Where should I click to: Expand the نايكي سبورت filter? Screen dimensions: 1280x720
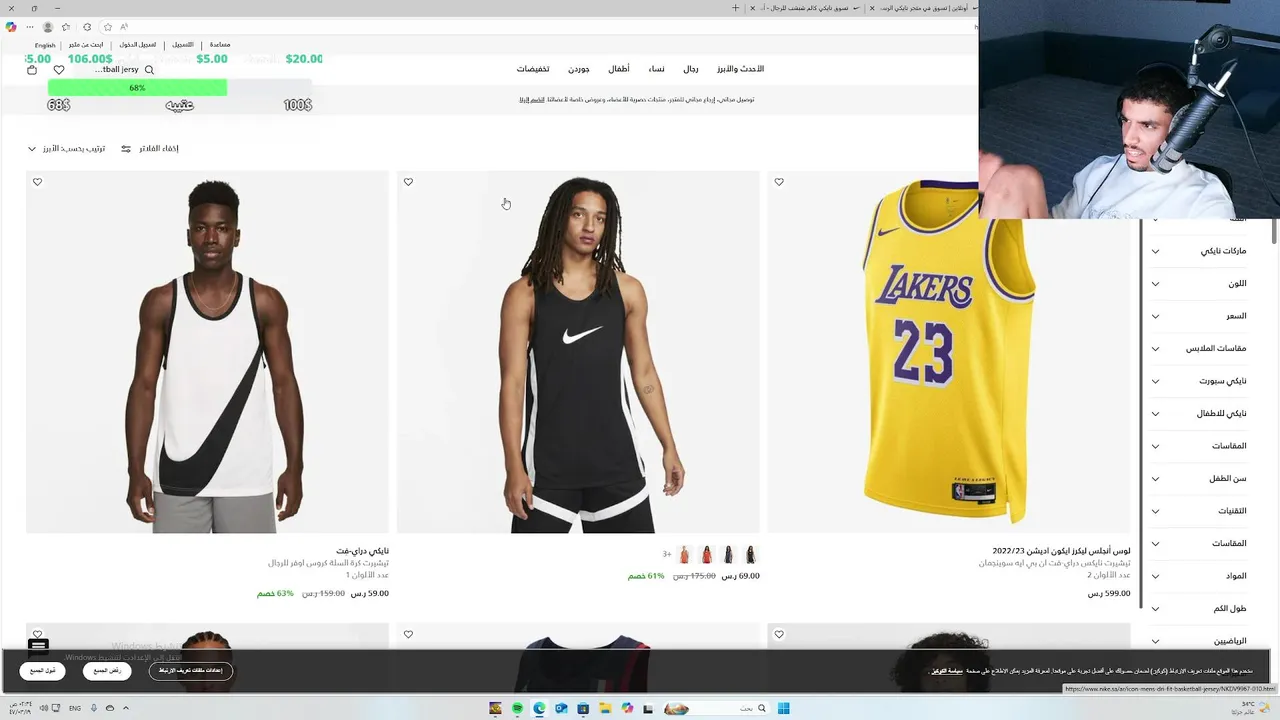point(1199,381)
